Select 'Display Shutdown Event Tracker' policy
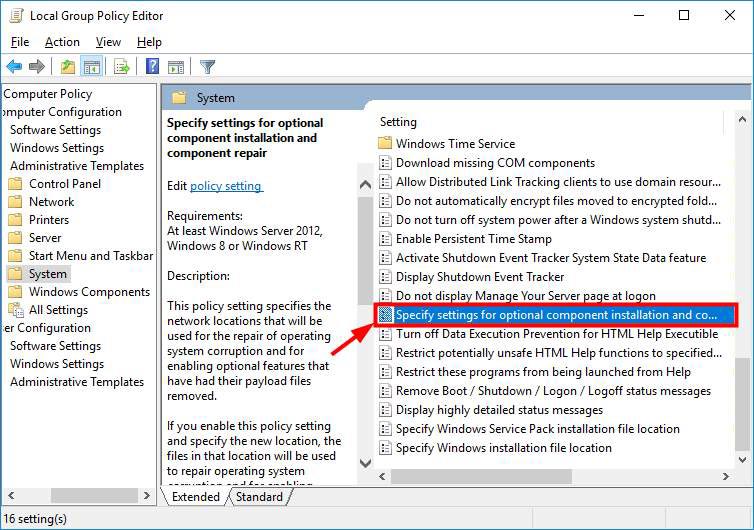Viewport: 754px width, 530px height. [480, 277]
